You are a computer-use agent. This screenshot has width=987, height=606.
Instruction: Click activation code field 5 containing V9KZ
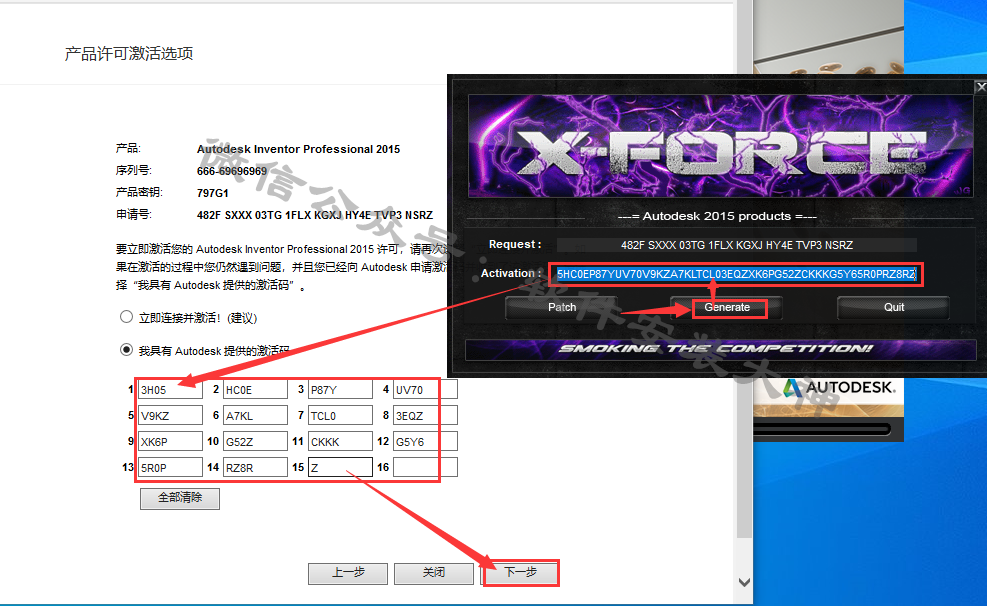pyautogui.click(x=170, y=415)
